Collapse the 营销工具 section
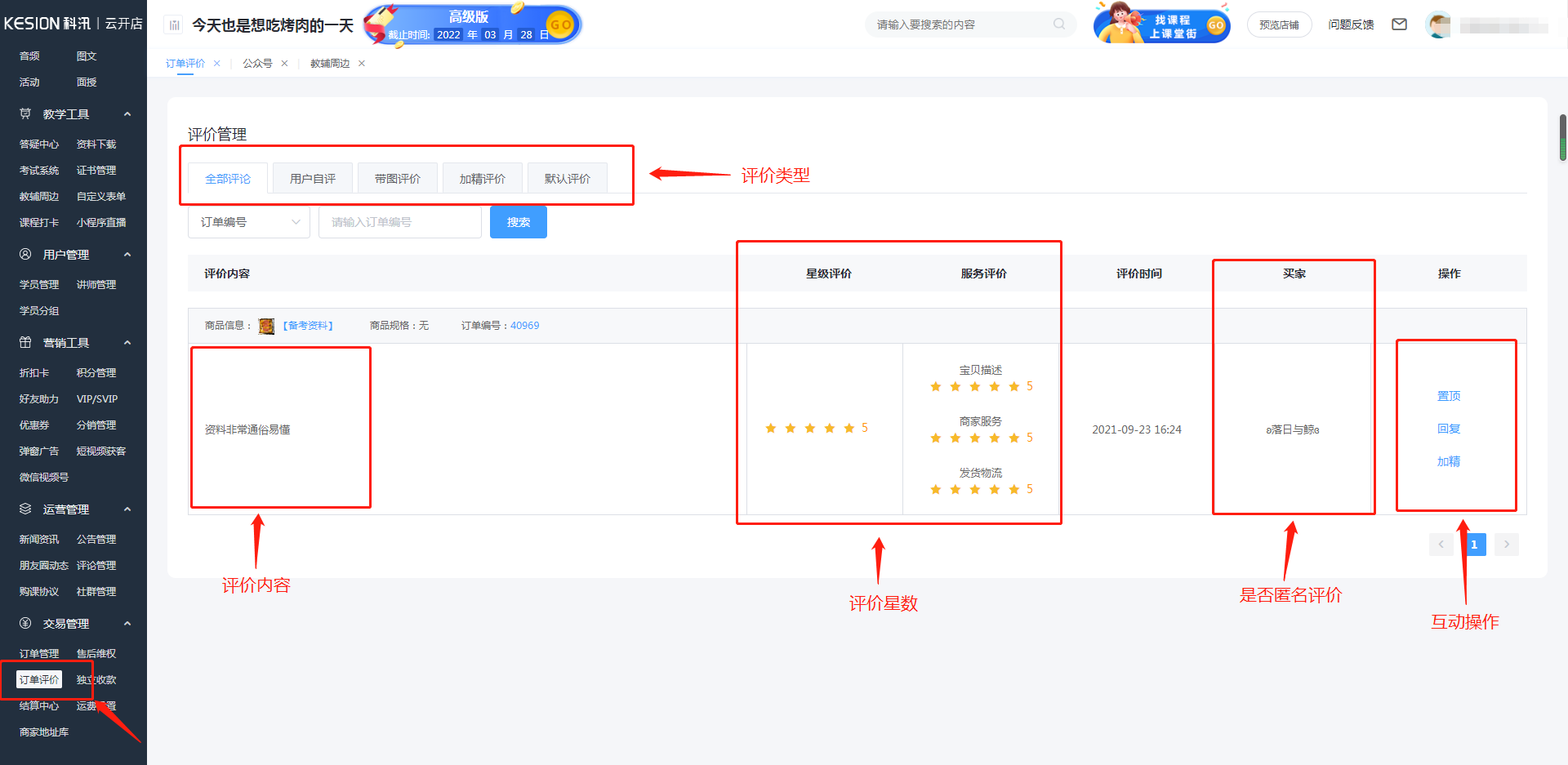 point(127,343)
